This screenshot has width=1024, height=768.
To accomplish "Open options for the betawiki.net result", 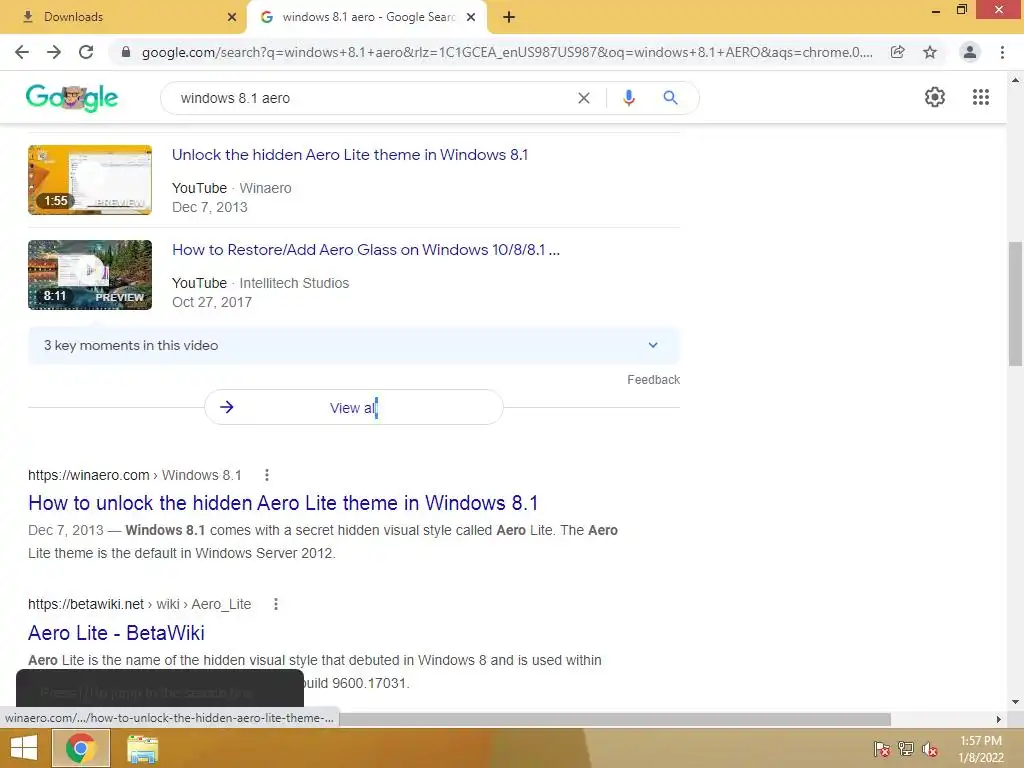I will (x=276, y=605).
